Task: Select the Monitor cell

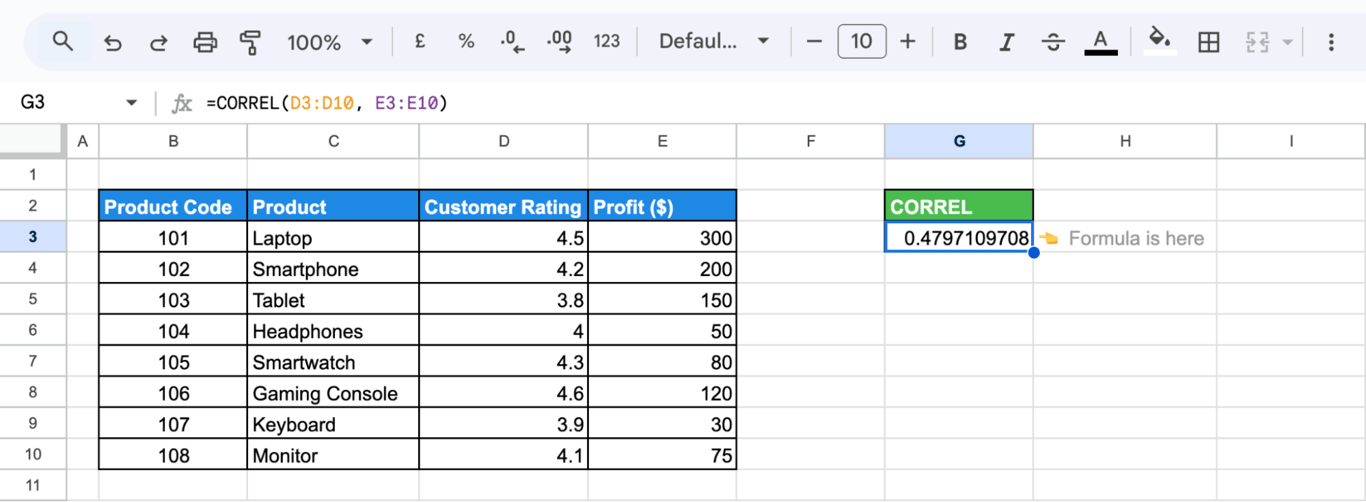Action: [333, 455]
